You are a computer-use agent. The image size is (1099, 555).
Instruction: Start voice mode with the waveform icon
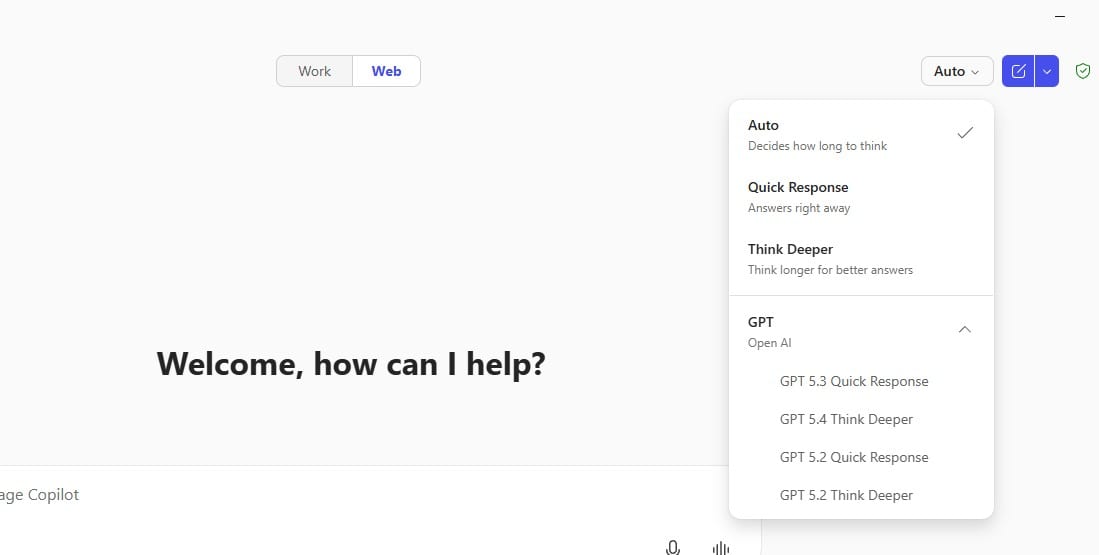720,547
